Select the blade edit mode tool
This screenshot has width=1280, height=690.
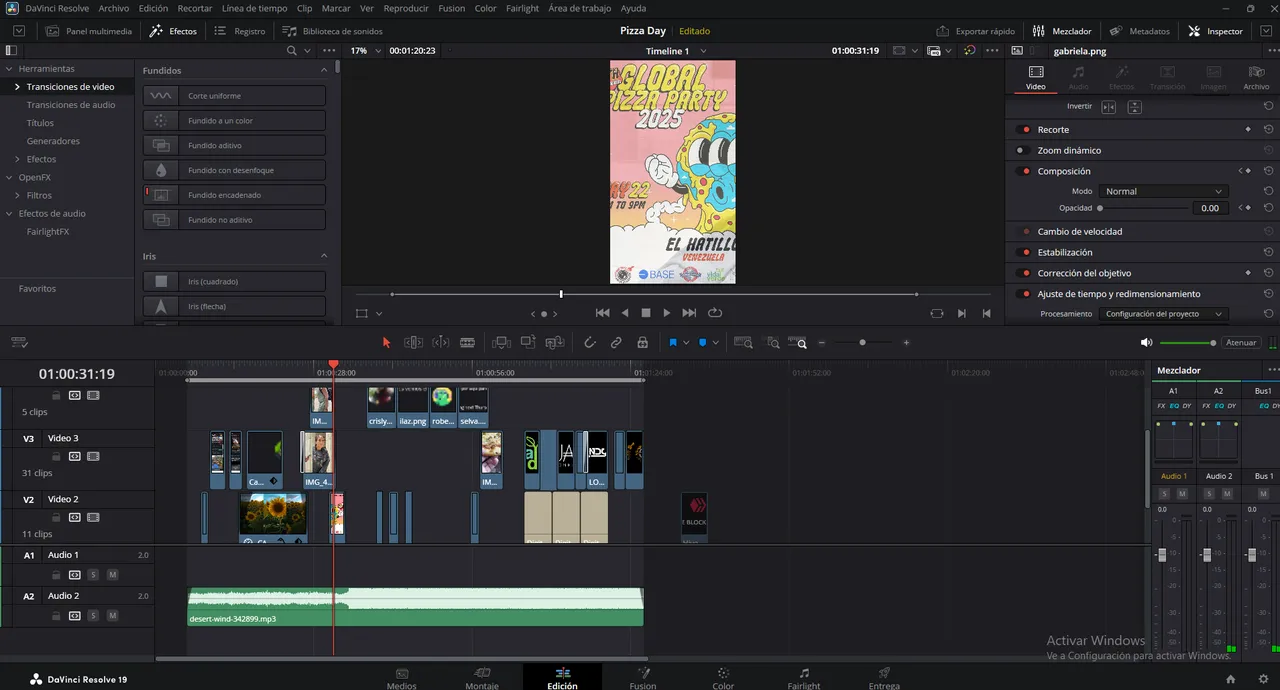(x=467, y=342)
